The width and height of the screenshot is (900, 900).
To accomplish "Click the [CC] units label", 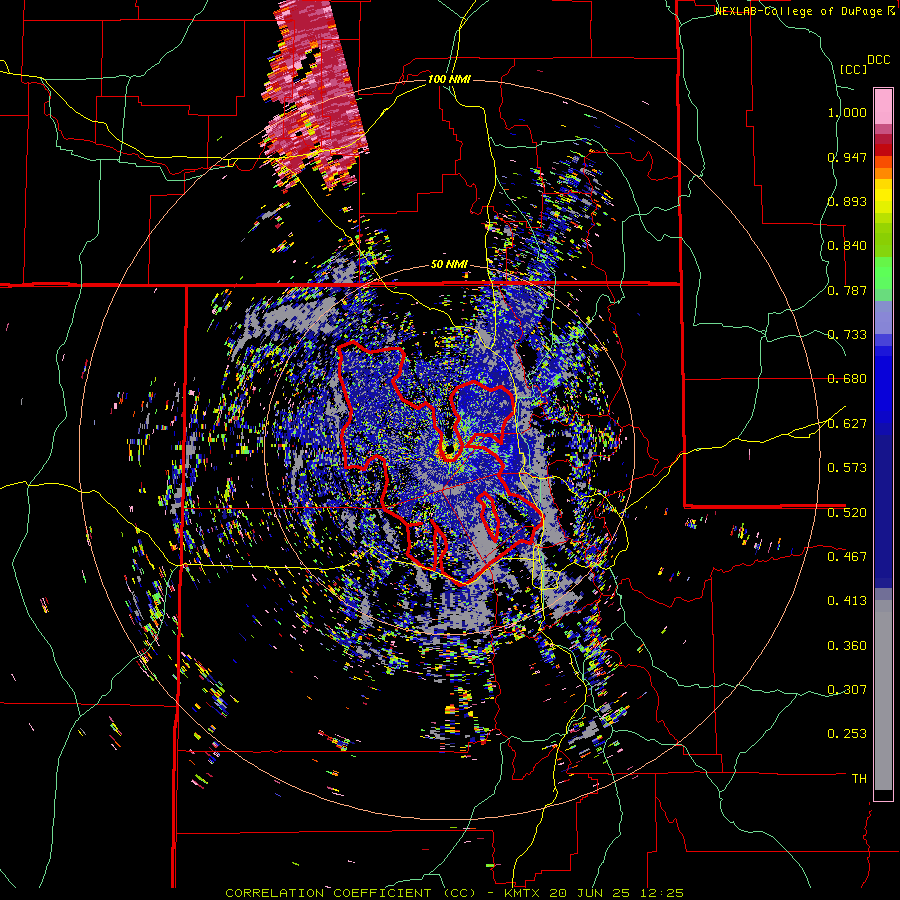I will point(854,69).
